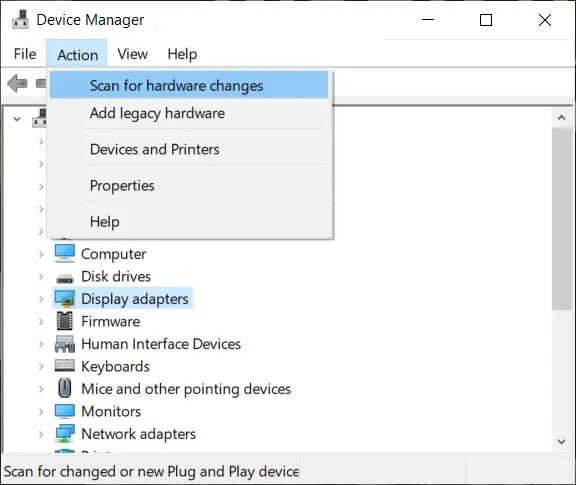Viewport: 576px width, 485px height.
Task: Select the Human Interface Devices label
Action: point(161,344)
